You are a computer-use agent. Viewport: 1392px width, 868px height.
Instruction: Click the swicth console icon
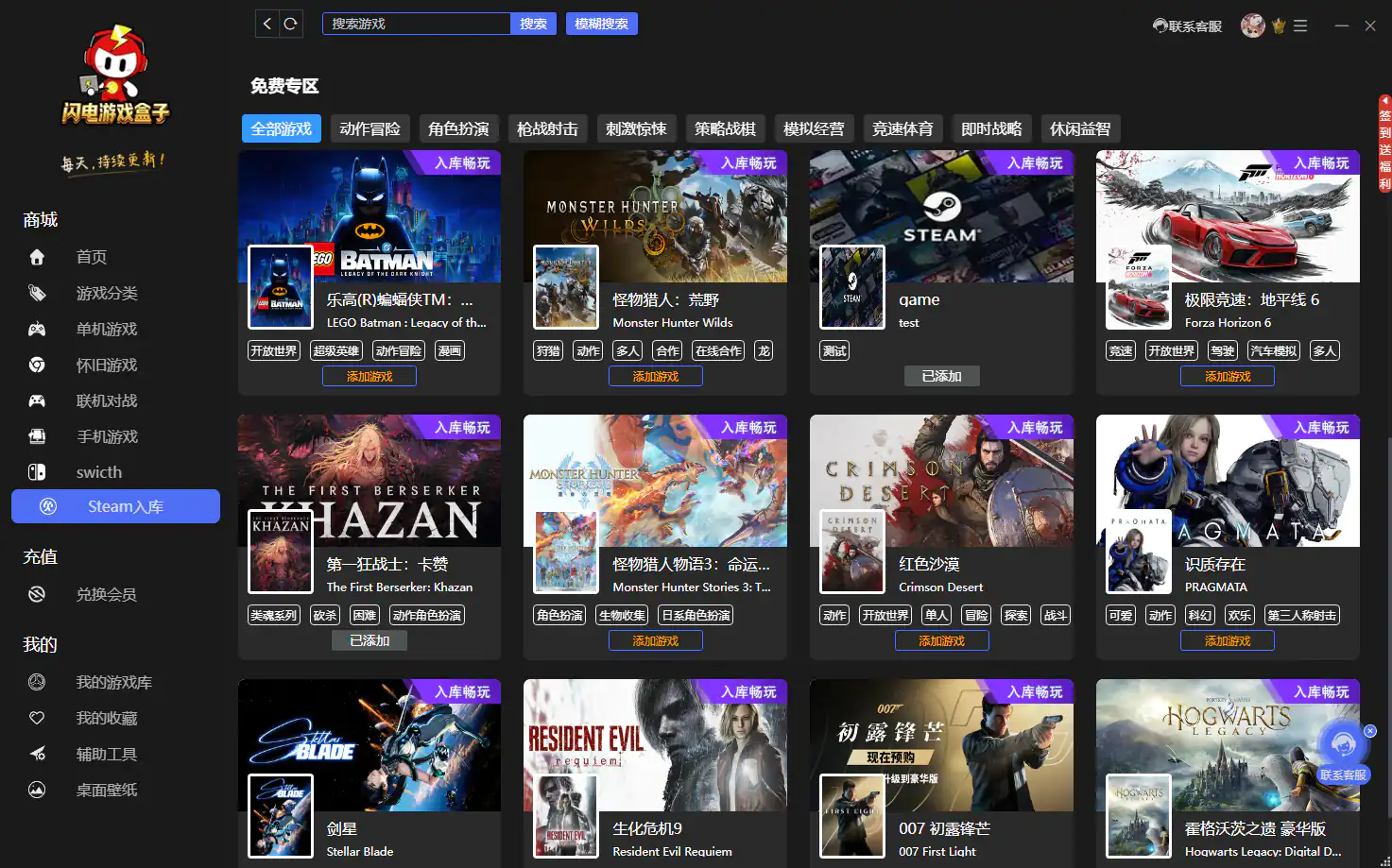[x=37, y=472]
